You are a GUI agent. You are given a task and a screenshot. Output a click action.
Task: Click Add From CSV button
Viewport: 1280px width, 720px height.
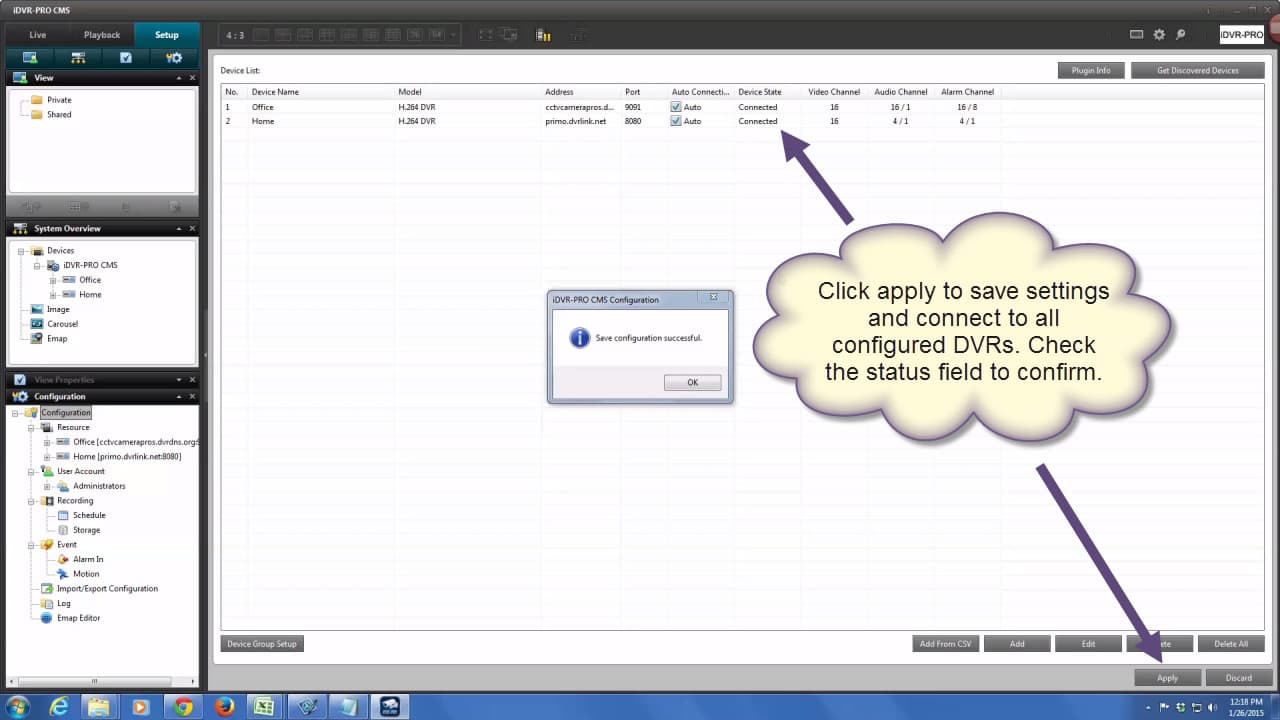pyautogui.click(x=945, y=644)
